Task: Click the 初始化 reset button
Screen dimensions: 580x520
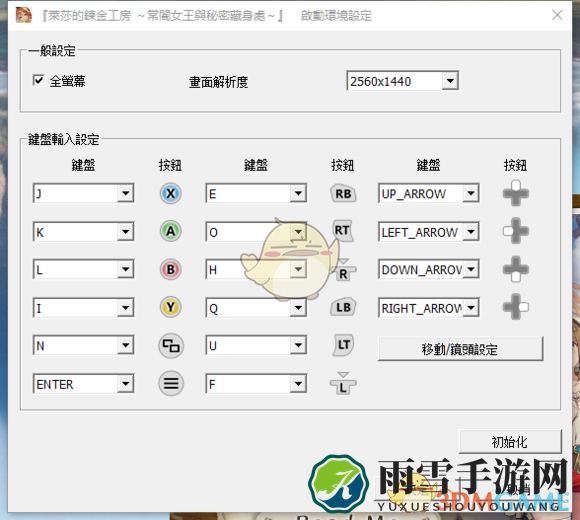Action: coord(510,441)
